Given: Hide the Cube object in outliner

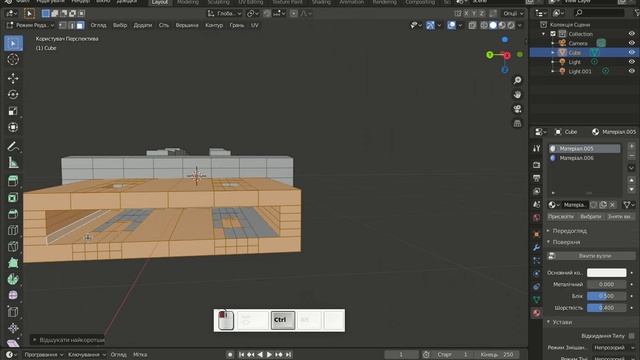Looking at the screenshot, I should 631,52.
